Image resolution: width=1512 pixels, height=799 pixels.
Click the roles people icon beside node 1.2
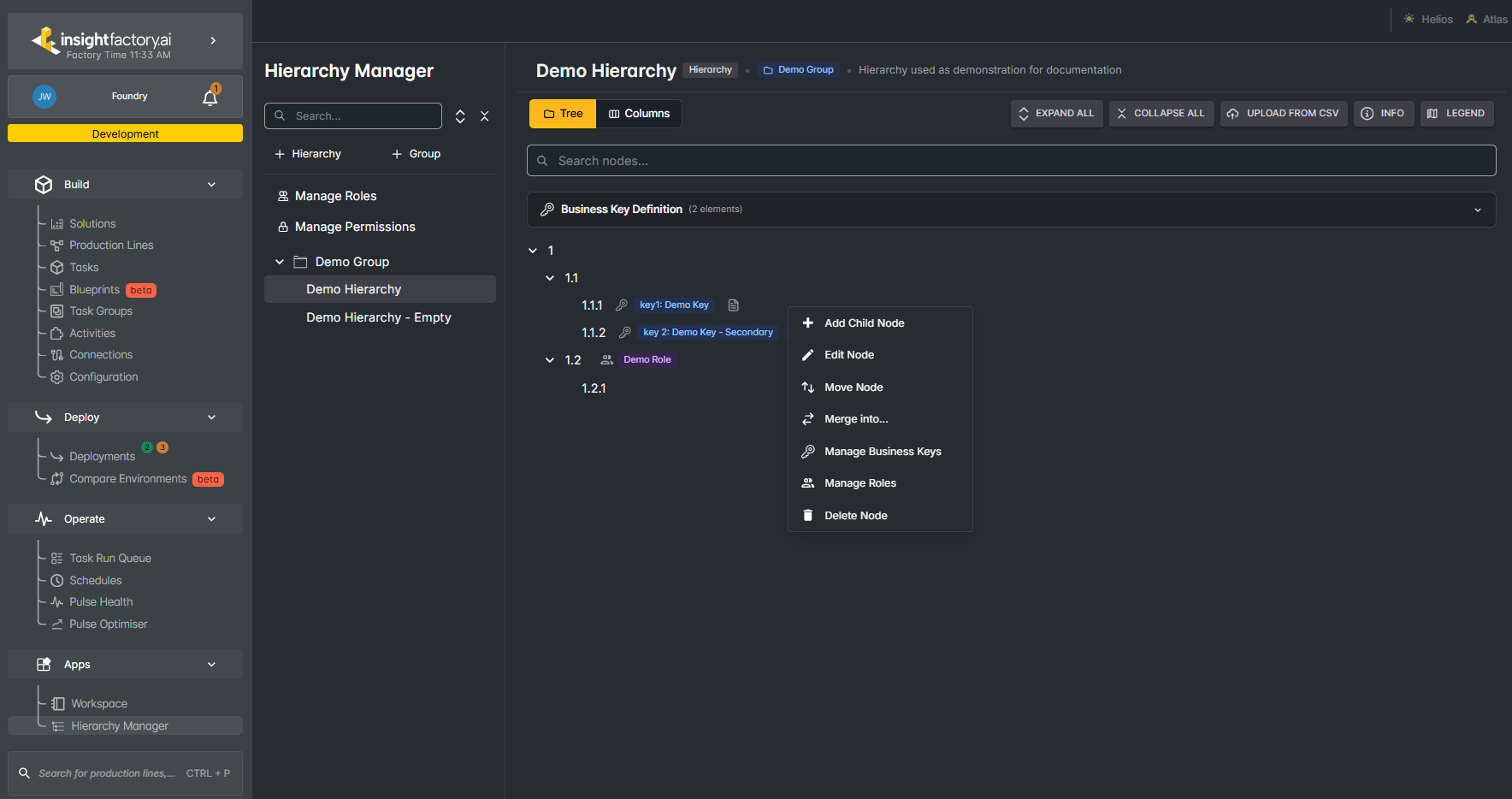606,360
